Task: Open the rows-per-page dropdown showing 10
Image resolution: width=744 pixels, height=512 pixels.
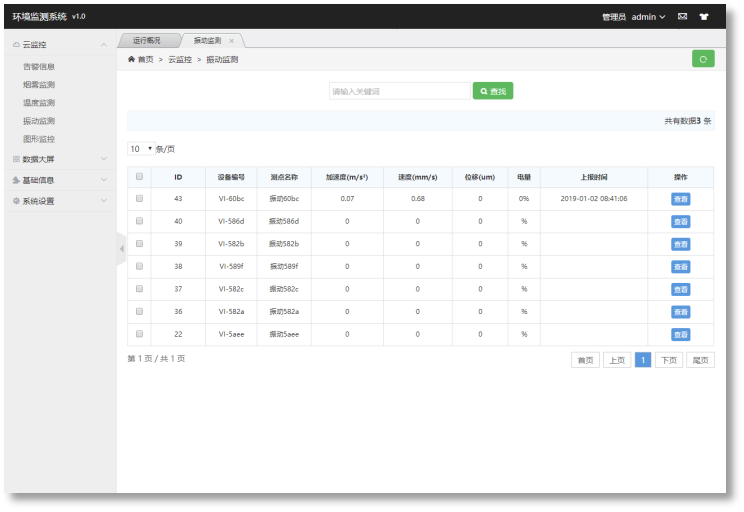Action: click(x=140, y=149)
